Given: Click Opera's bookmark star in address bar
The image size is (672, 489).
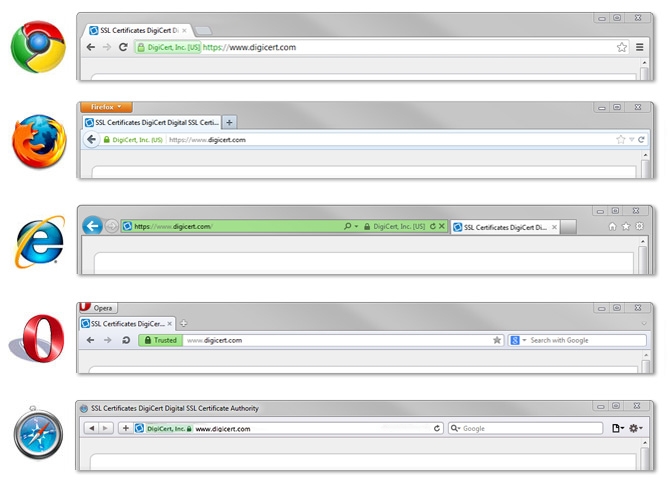Looking at the screenshot, I should coord(497,340).
